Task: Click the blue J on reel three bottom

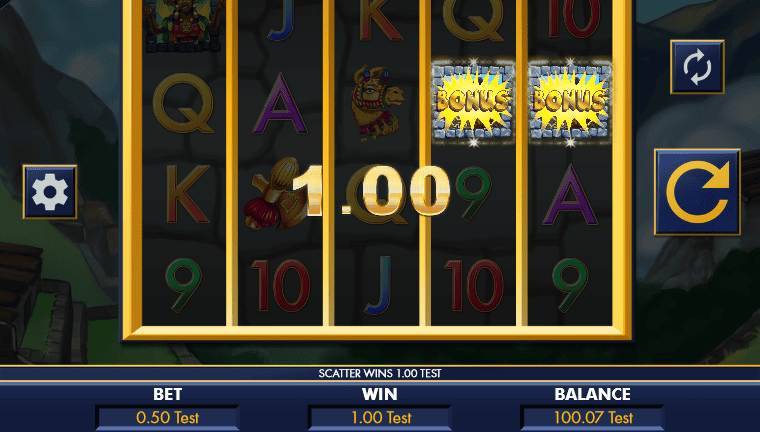Action: pos(378,285)
